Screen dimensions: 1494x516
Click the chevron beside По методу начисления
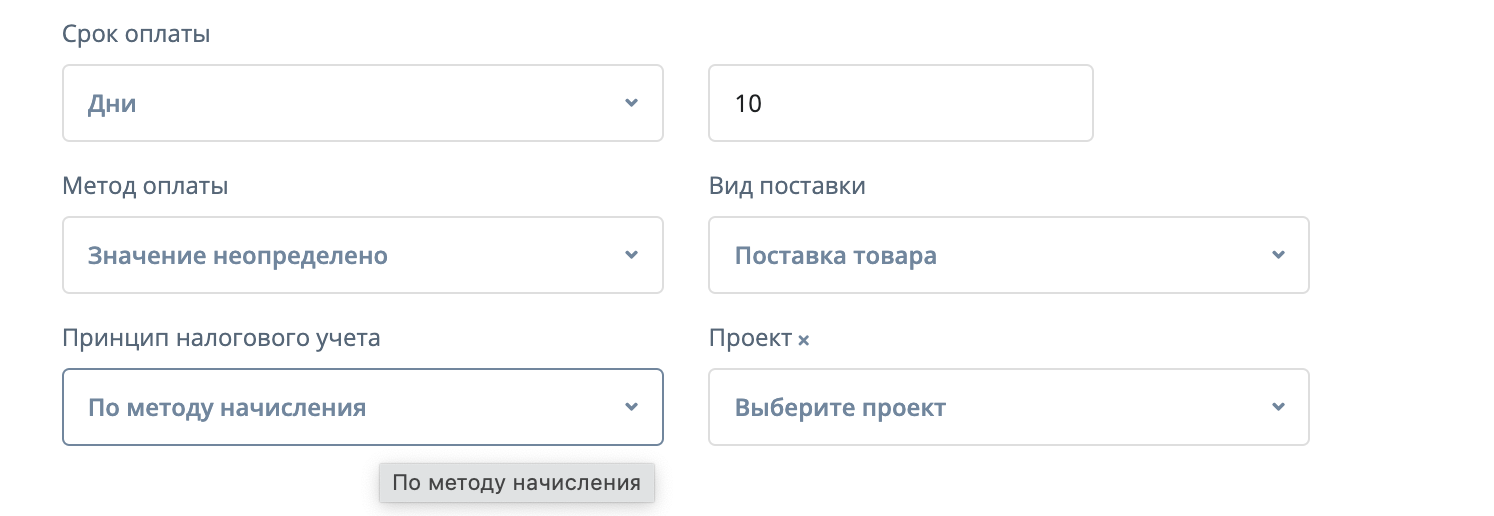tap(631, 407)
